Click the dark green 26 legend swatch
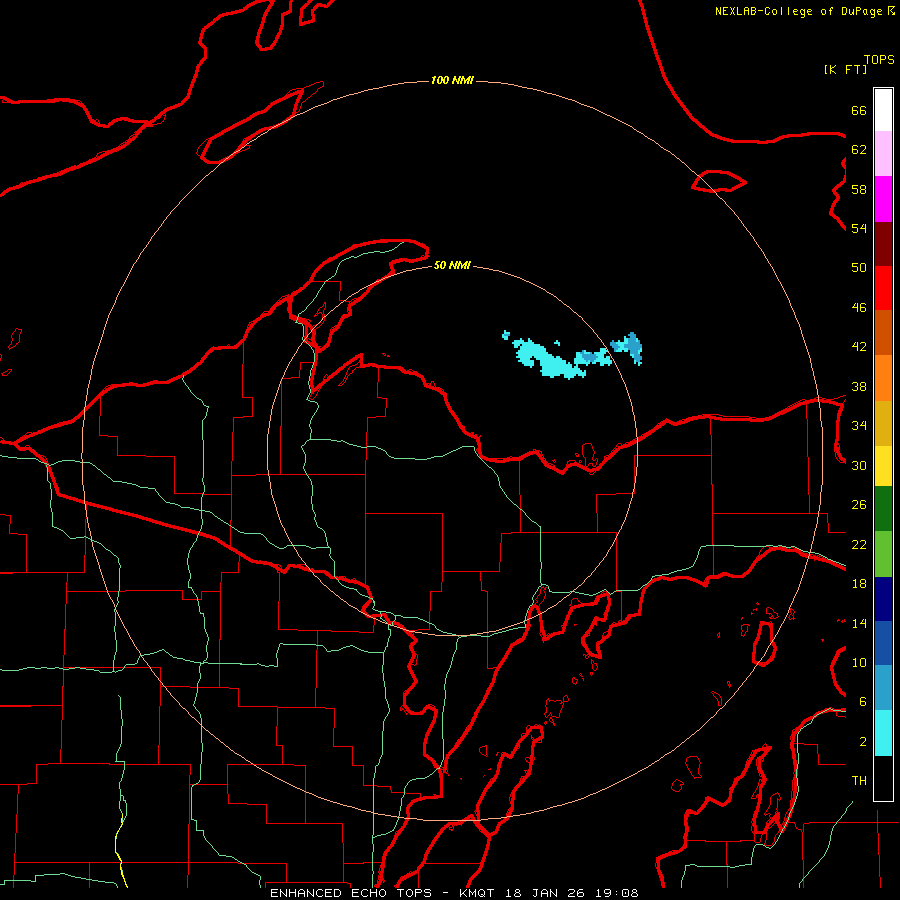 click(x=883, y=509)
